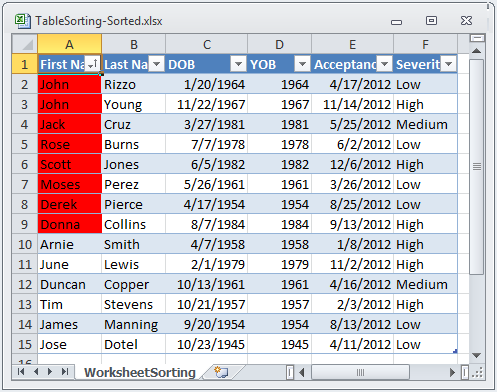
Task: Select column B header
Action: (x=134, y=44)
